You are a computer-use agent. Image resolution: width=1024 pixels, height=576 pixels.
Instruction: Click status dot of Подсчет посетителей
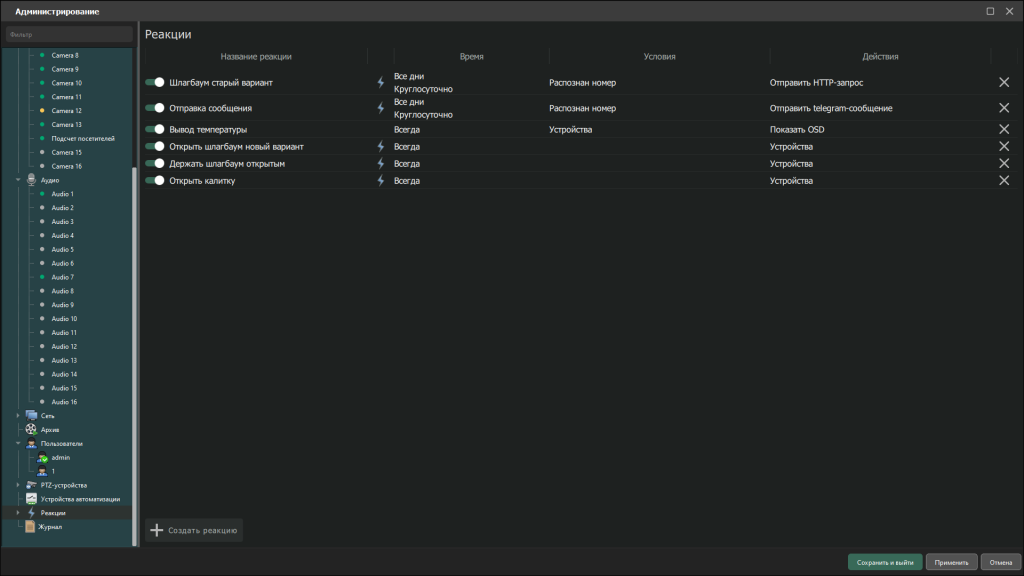click(42, 138)
